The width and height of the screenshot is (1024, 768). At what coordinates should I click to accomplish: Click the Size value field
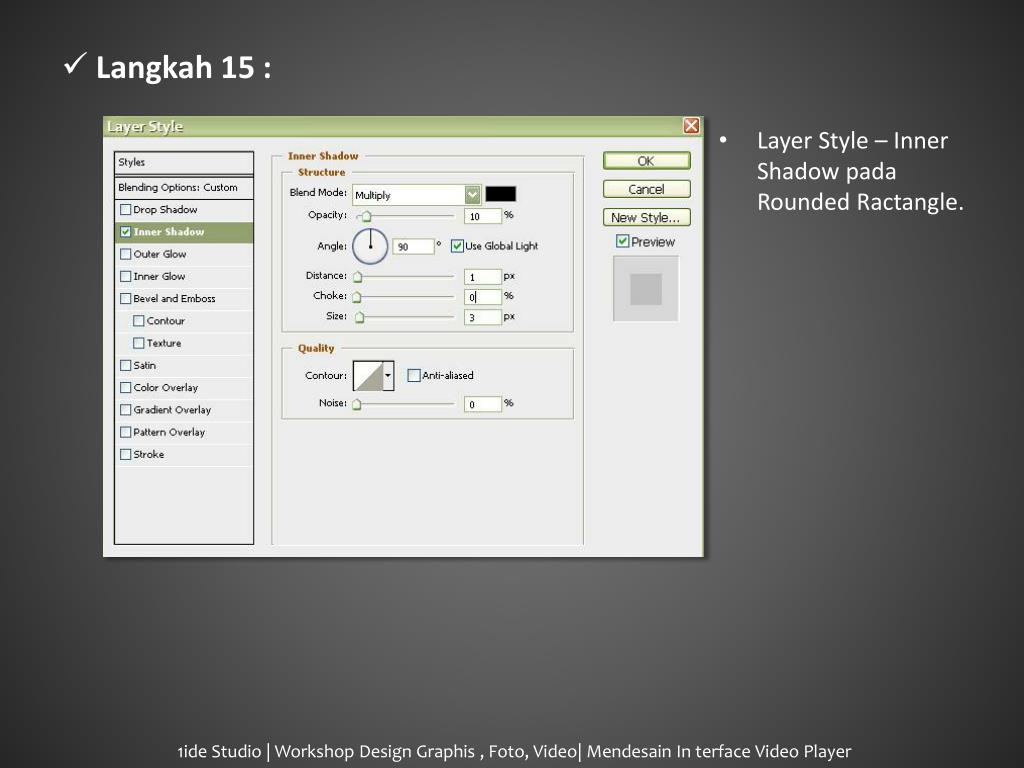coord(483,317)
